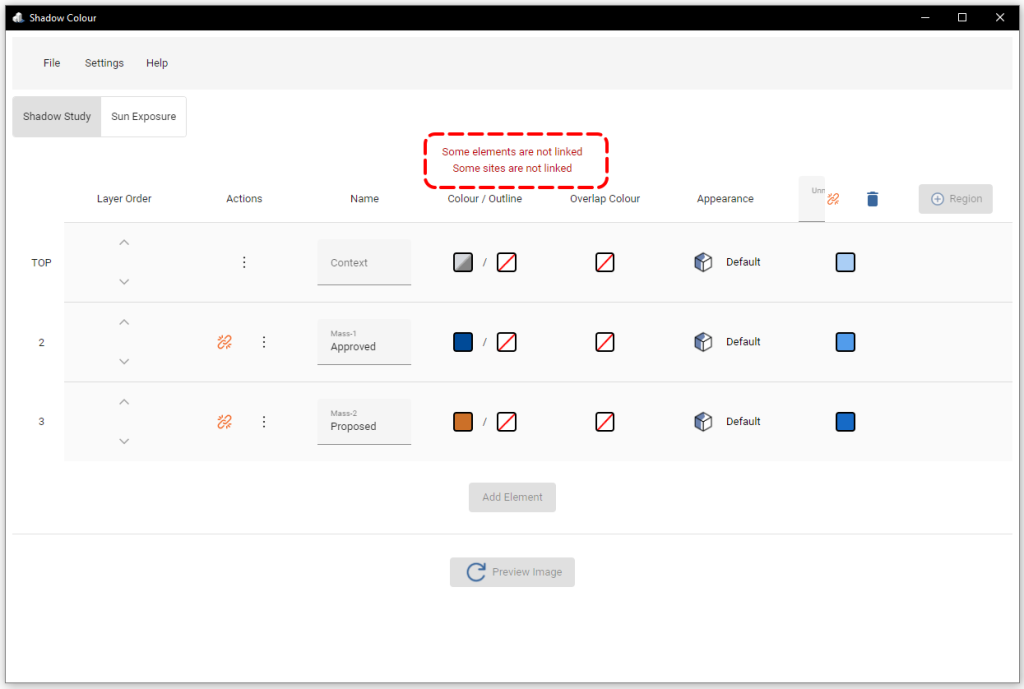Open the Settings menu

104,62
